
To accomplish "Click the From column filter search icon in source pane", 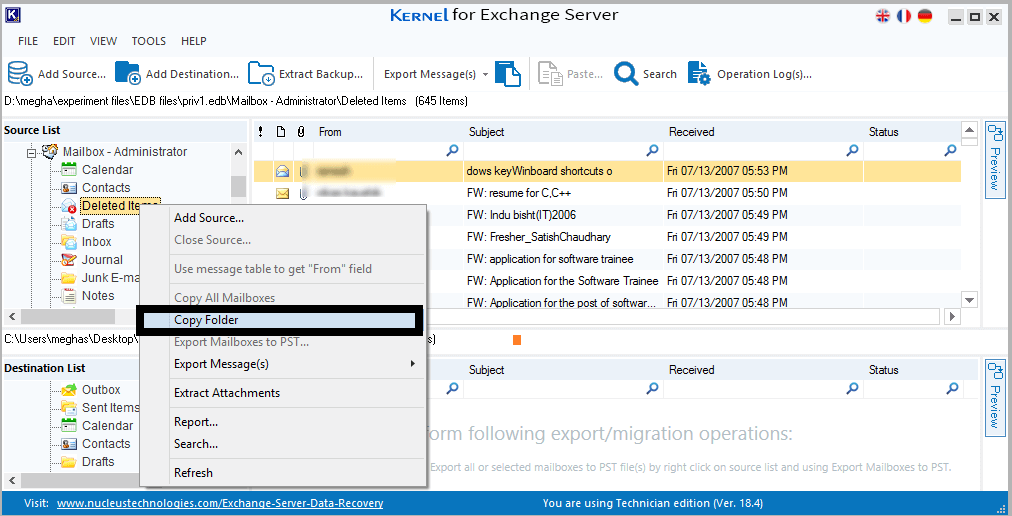I will coord(452,150).
